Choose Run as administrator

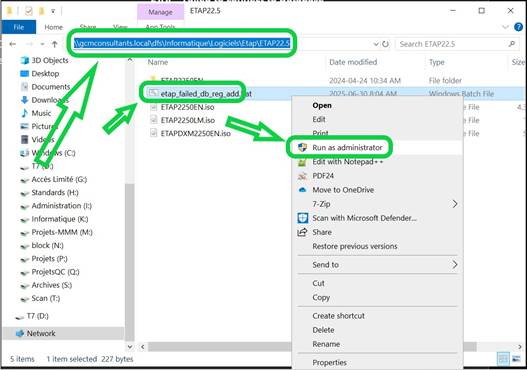pos(347,148)
